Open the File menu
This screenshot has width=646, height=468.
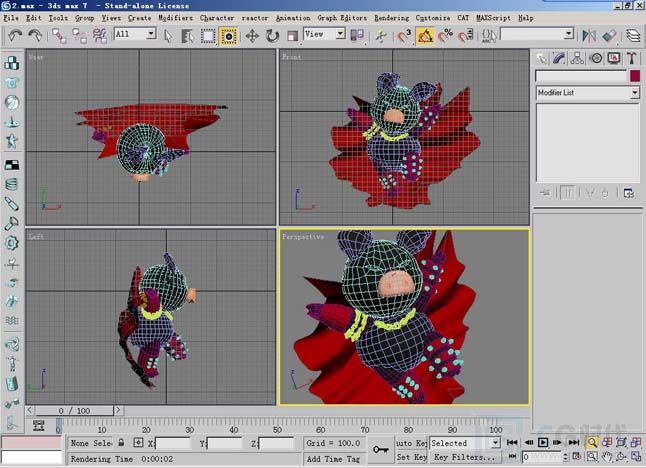click(x=11, y=18)
